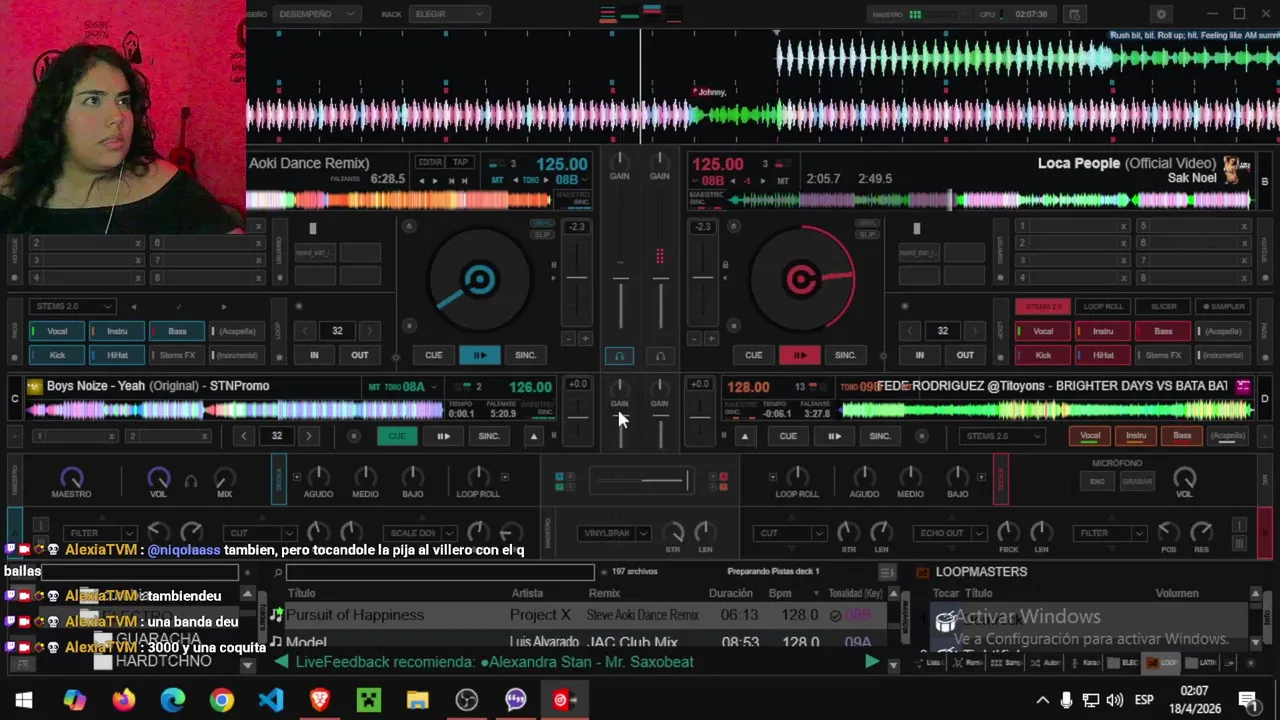1280x720 pixels.
Task: Click headphone cue icon for right channel
Action: [660, 355]
